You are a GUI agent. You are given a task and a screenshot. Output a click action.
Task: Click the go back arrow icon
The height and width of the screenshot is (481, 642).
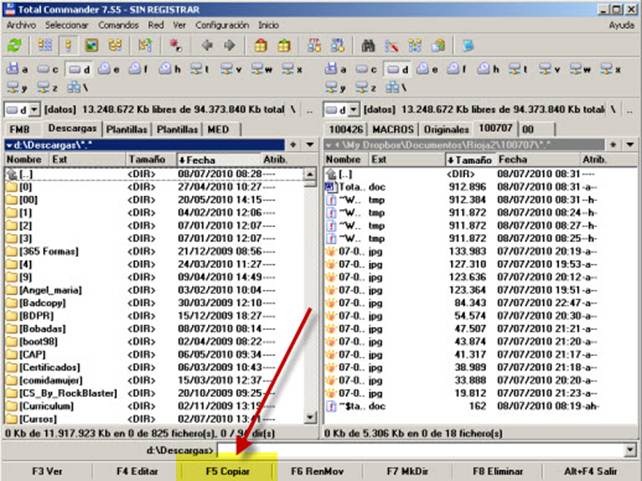tap(207, 45)
